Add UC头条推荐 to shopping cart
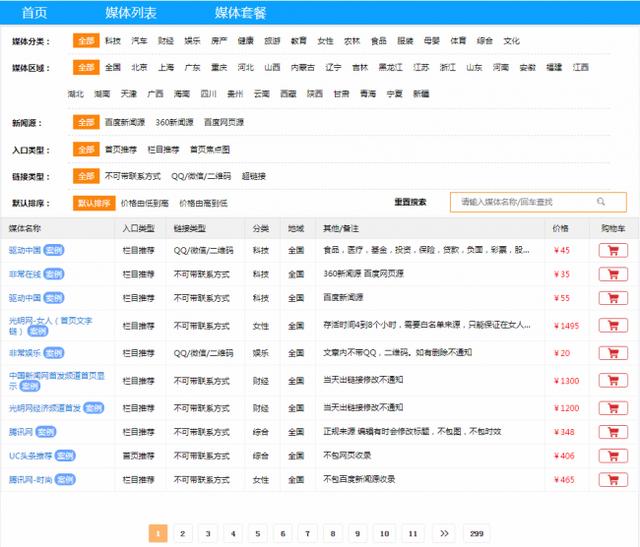The width and height of the screenshot is (640, 547). 613,456
